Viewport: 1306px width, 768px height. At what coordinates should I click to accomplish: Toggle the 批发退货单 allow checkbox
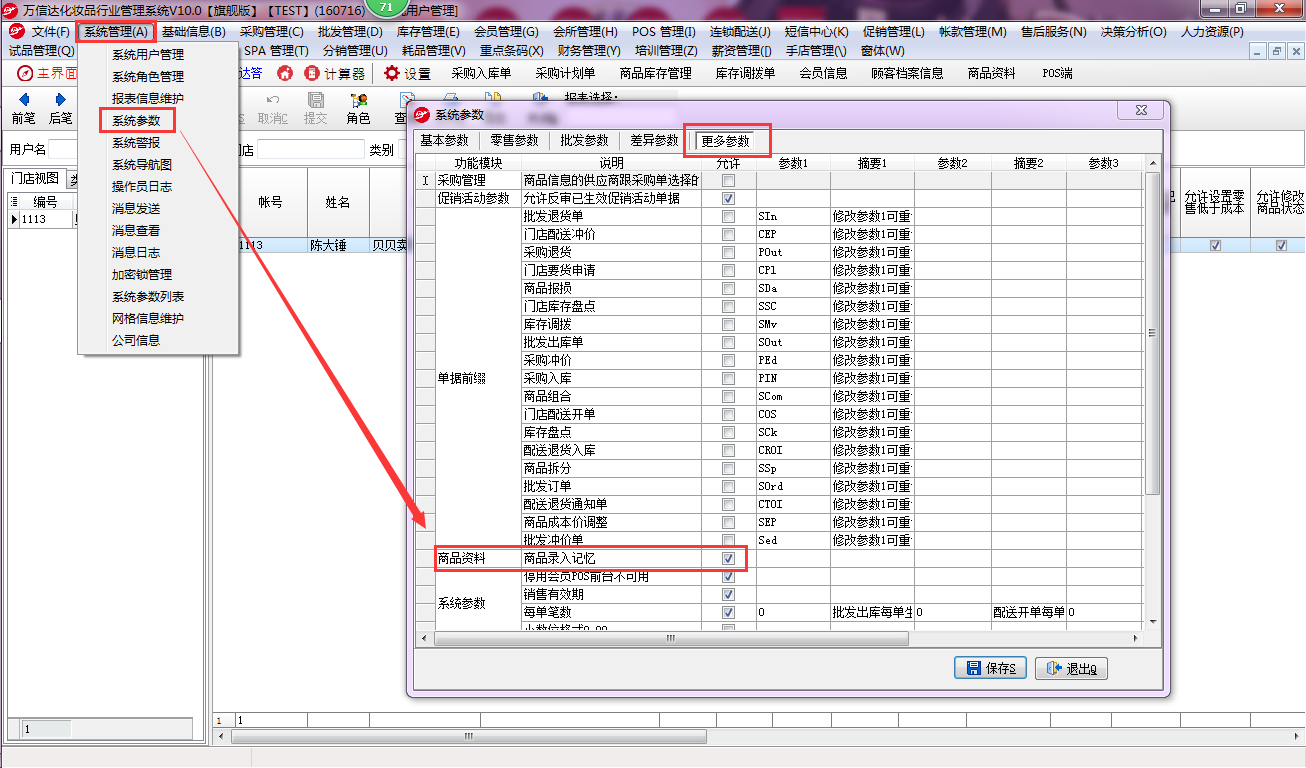(729, 216)
